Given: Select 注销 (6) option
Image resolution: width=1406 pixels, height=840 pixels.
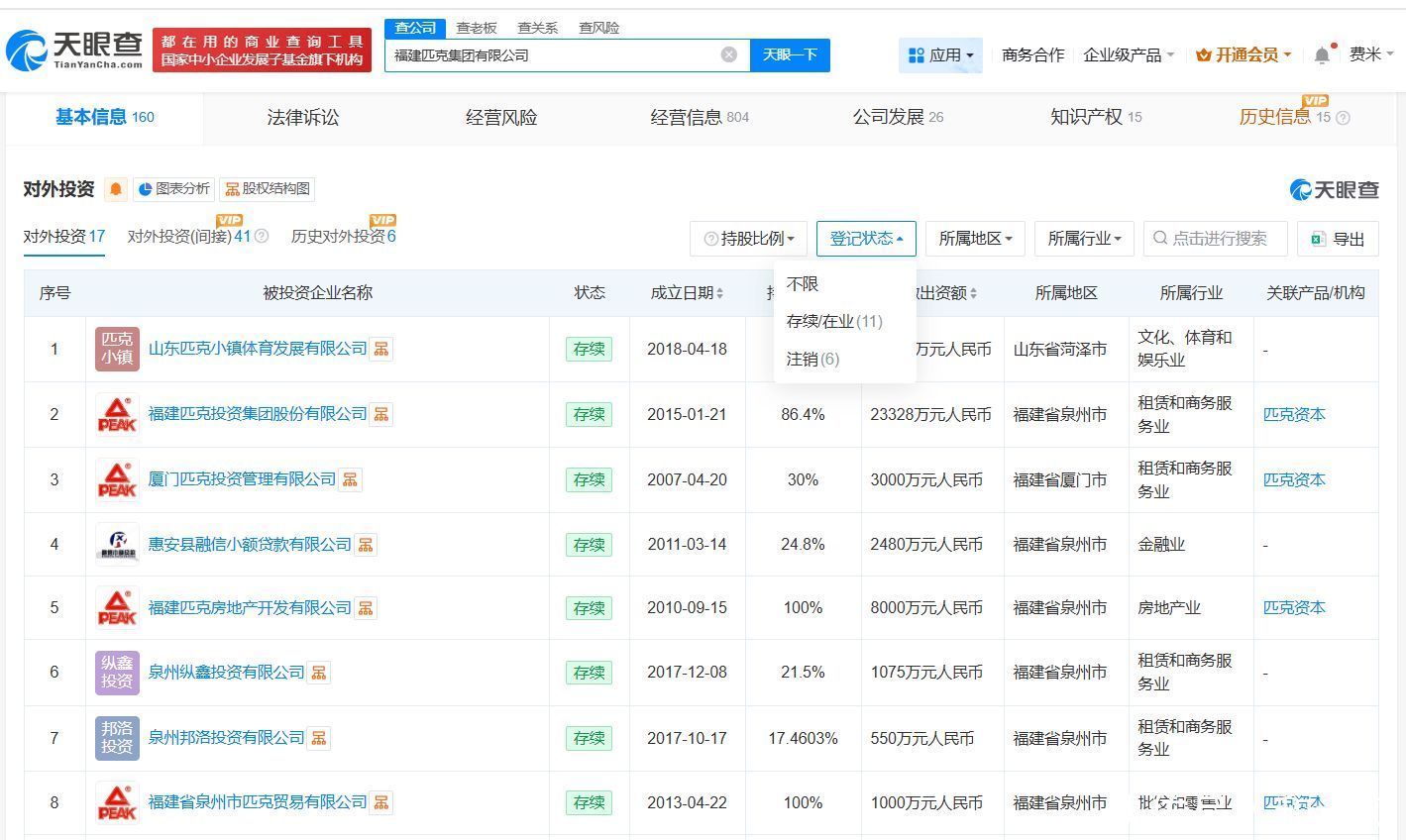Looking at the screenshot, I should pos(812,360).
